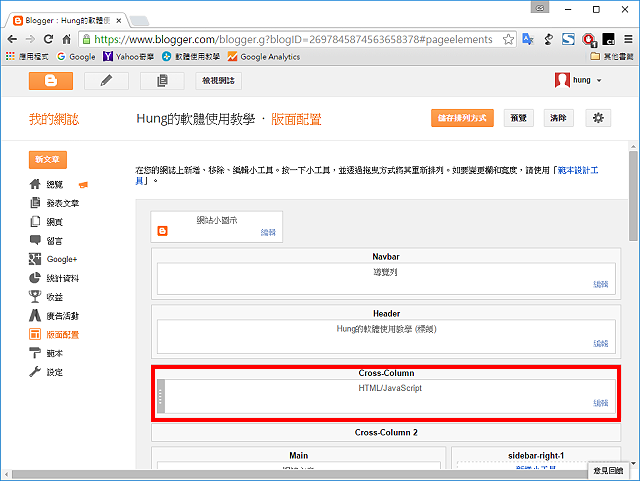Create a new post with pencil icon
Viewport: 641px width, 482px height.
tap(106, 81)
